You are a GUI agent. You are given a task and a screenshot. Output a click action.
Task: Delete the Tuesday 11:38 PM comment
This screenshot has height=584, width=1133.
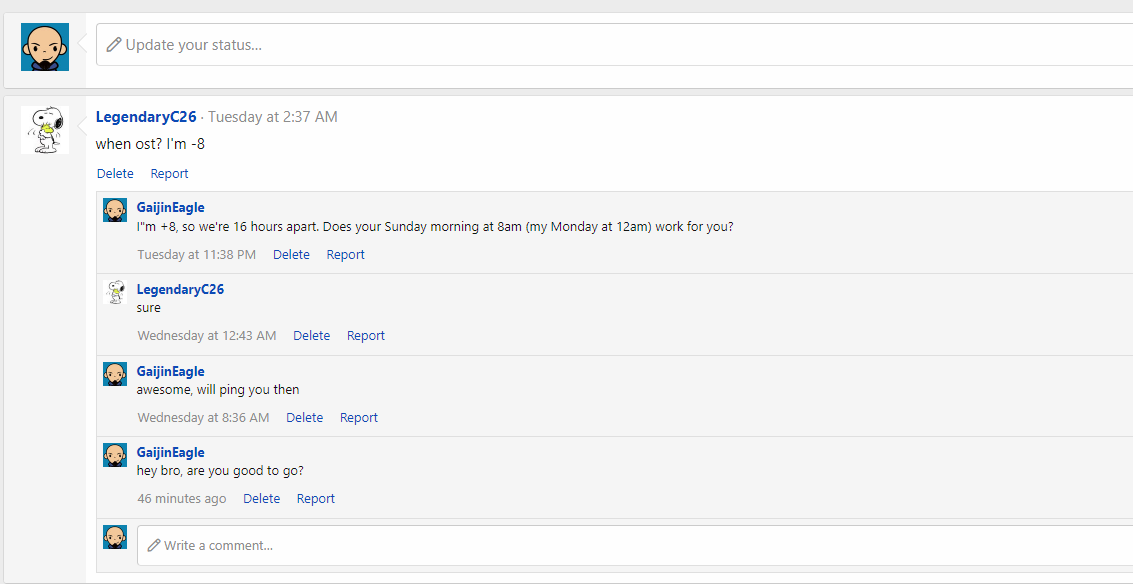(x=291, y=255)
